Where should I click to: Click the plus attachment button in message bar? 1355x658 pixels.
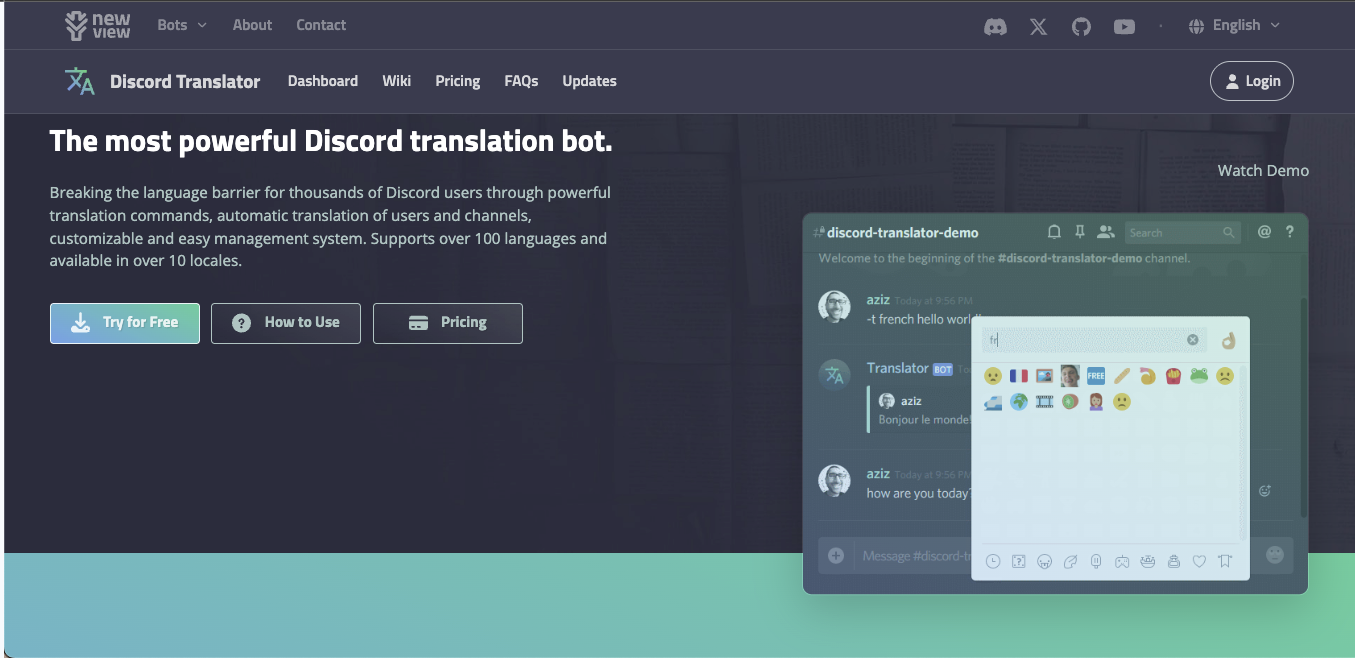click(x=836, y=556)
